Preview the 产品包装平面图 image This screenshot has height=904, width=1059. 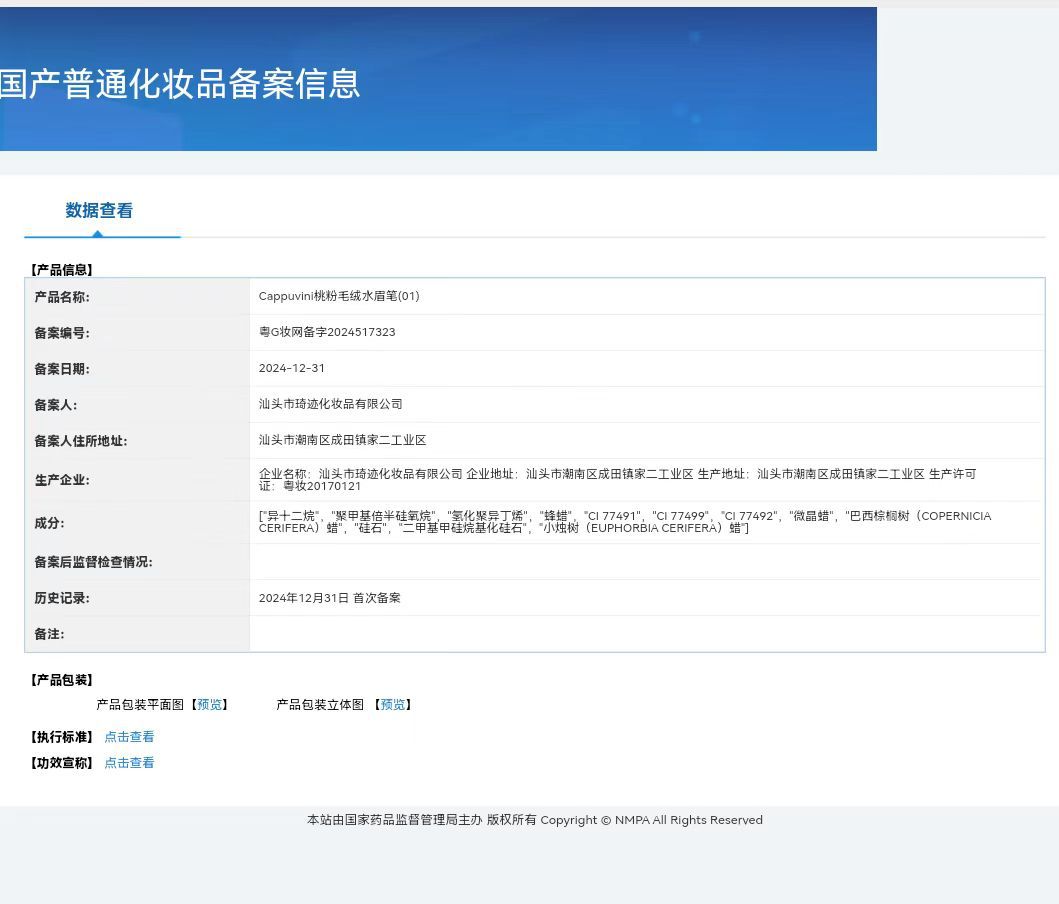pyautogui.click(x=209, y=705)
